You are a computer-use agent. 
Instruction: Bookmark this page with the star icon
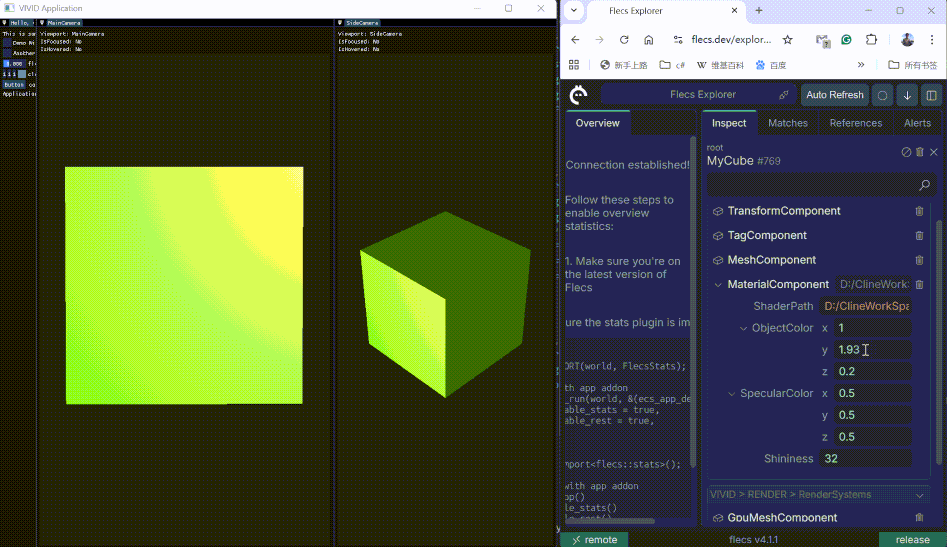[x=788, y=40]
